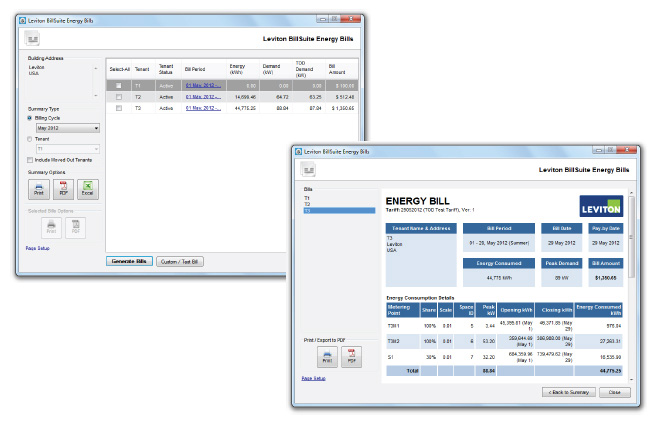Screen dimensions: 660x421
Task: Go back with Back to Summary button
Action: [x=569, y=392]
